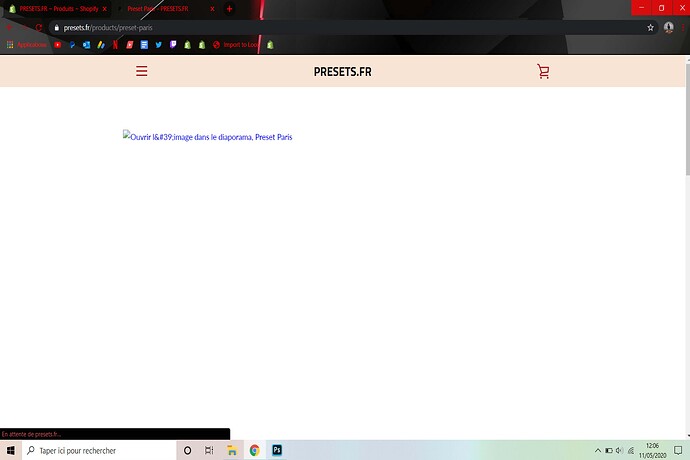
Task: Check the battery status icon
Action: tap(609, 450)
